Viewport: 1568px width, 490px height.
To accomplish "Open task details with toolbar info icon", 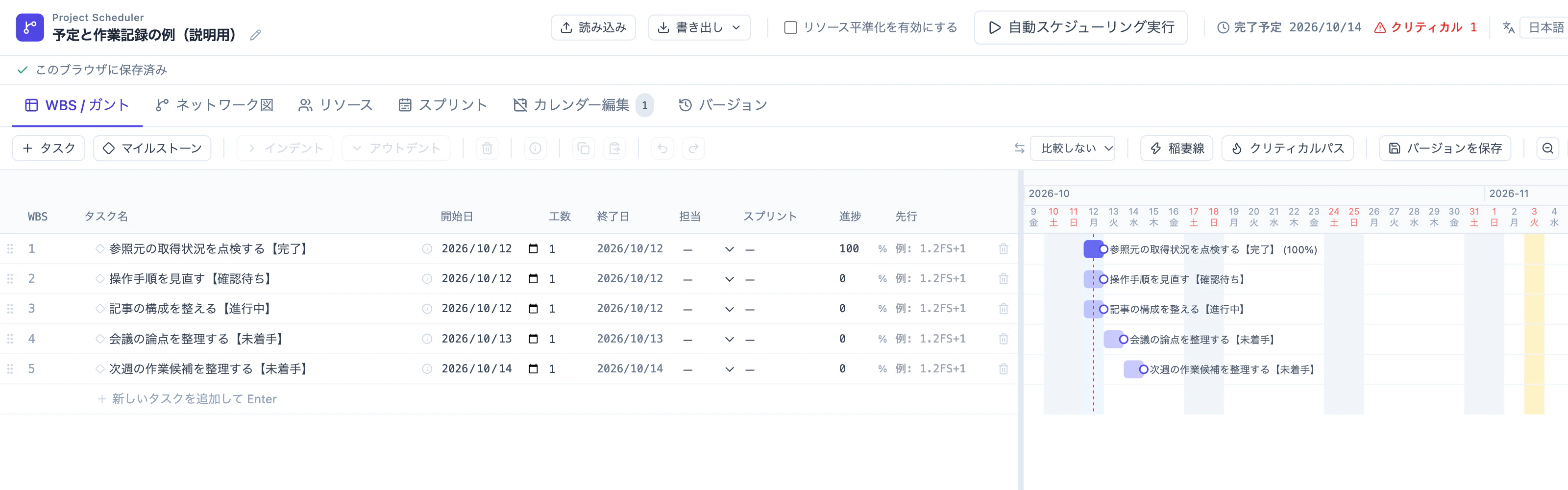I will pyautogui.click(x=535, y=148).
